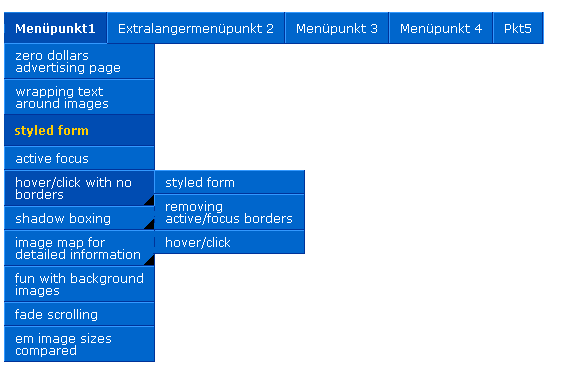
Task: Click submenu arrow on shadow boxing item
Action: tap(150, 225)
